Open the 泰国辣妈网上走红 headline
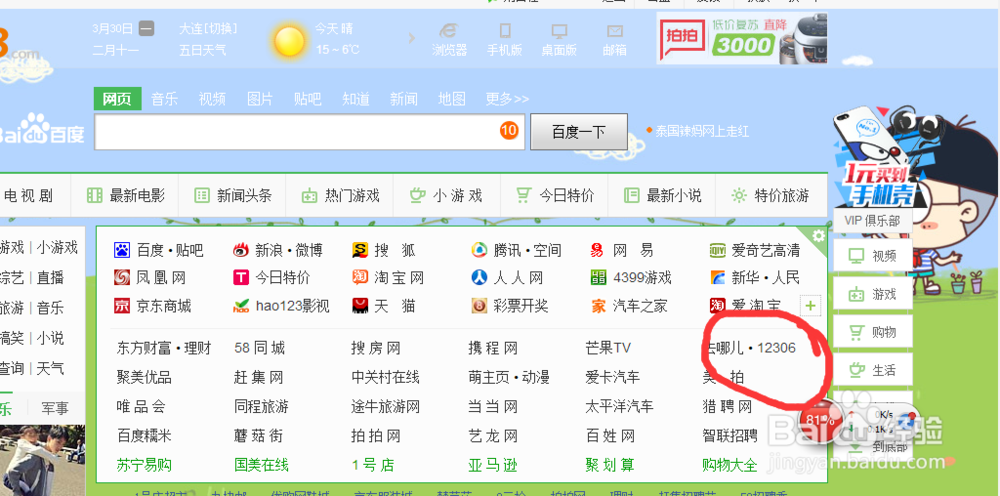 pos(702,132)
